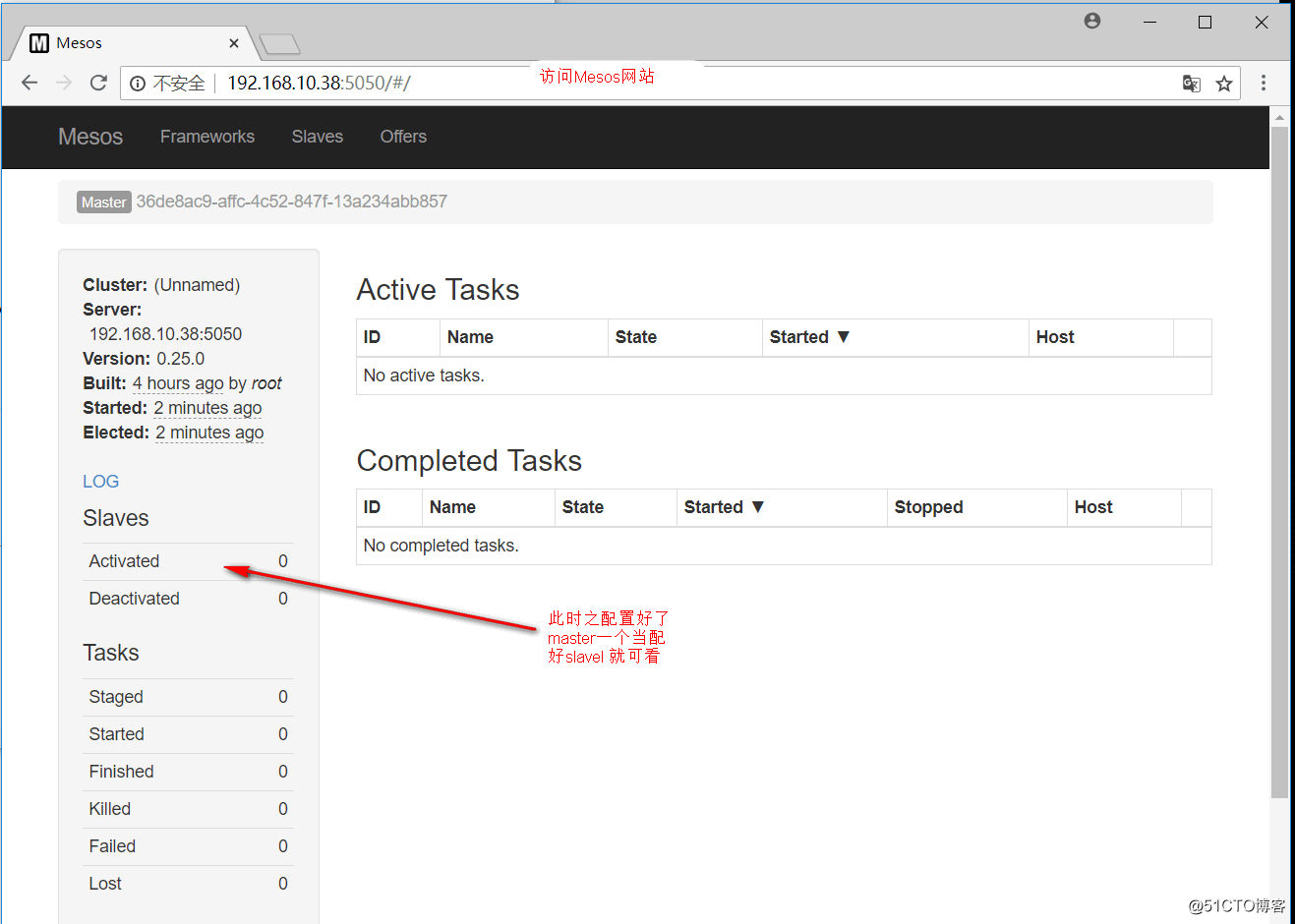Viewport: 1295px width, 924px height.
Task: Click the Started tasks count row
Action: coord(188,734)
